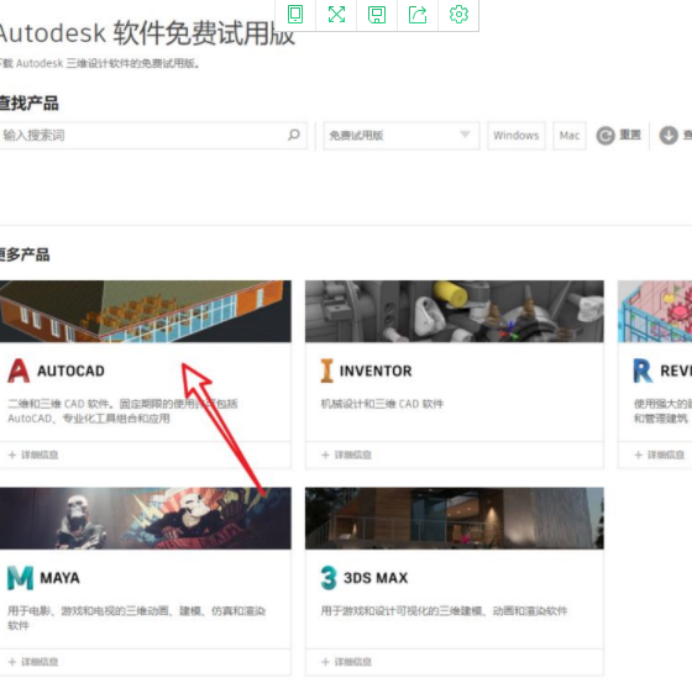Click the MAYA product title
The height and width of the screenshot is (683, 692).
click(x=60, y=578)
